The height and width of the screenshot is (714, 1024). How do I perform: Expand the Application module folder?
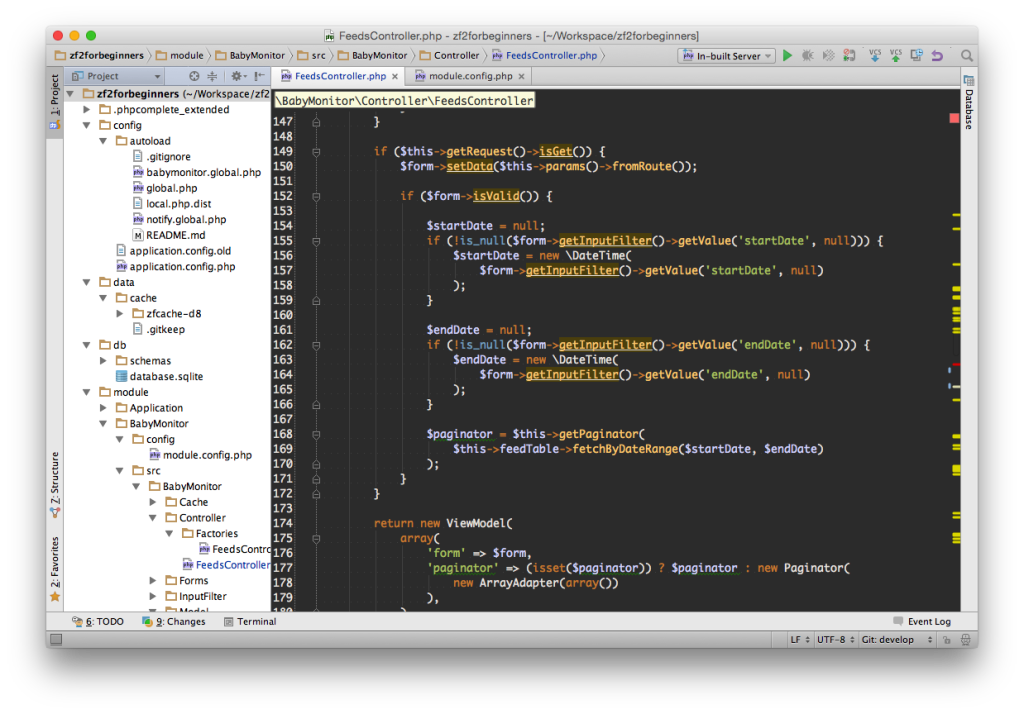[x=104, y=408]
